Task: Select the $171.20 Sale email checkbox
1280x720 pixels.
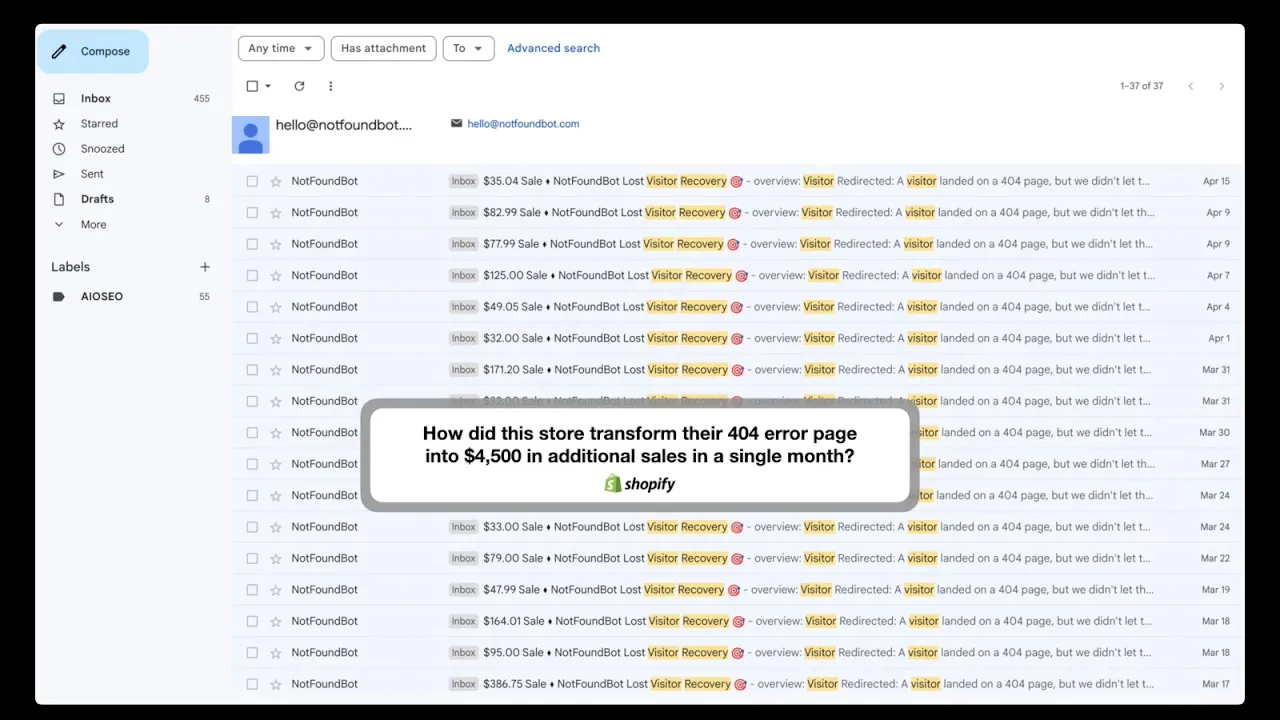Action: click(252, 370)
